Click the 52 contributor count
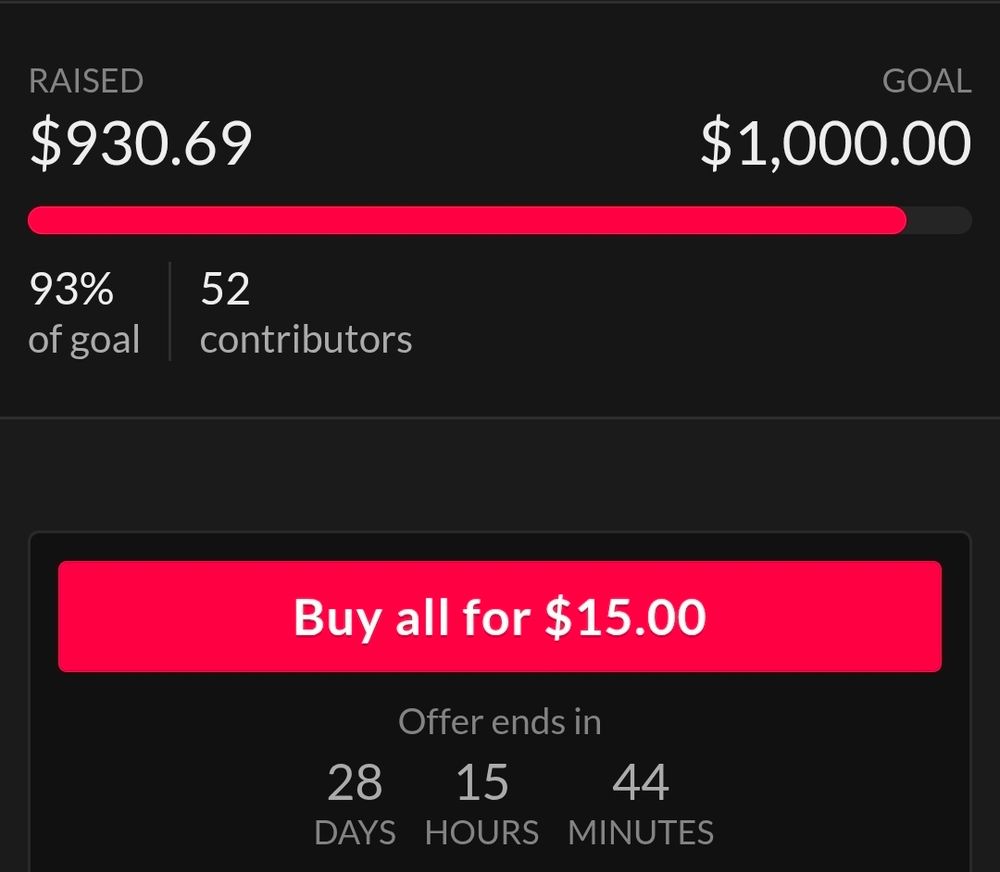Image resolution: width=1000 pixels, height=872 pixels. coord(225,290)
